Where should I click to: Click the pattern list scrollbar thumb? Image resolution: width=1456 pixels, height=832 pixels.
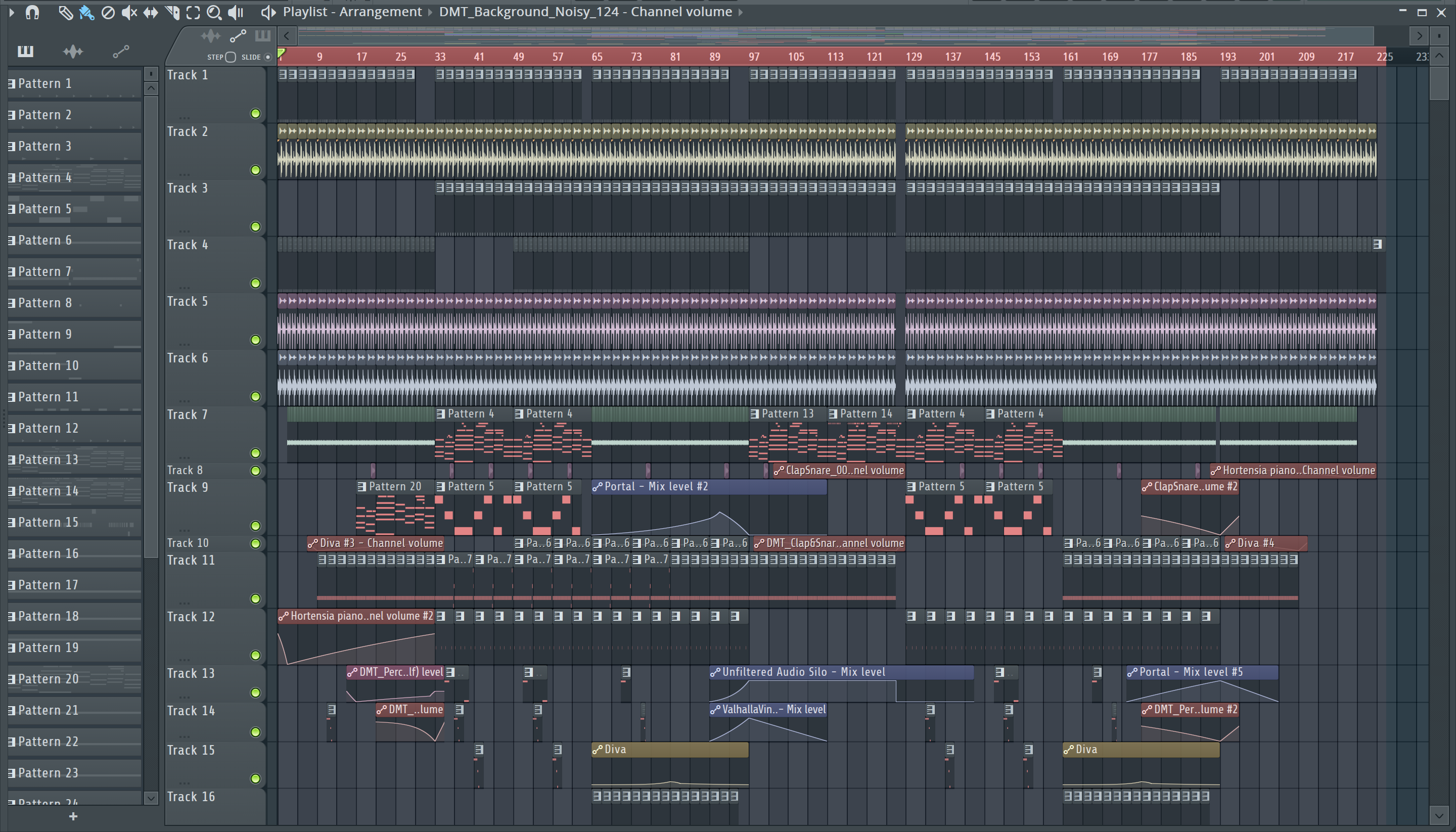[151, 327]
